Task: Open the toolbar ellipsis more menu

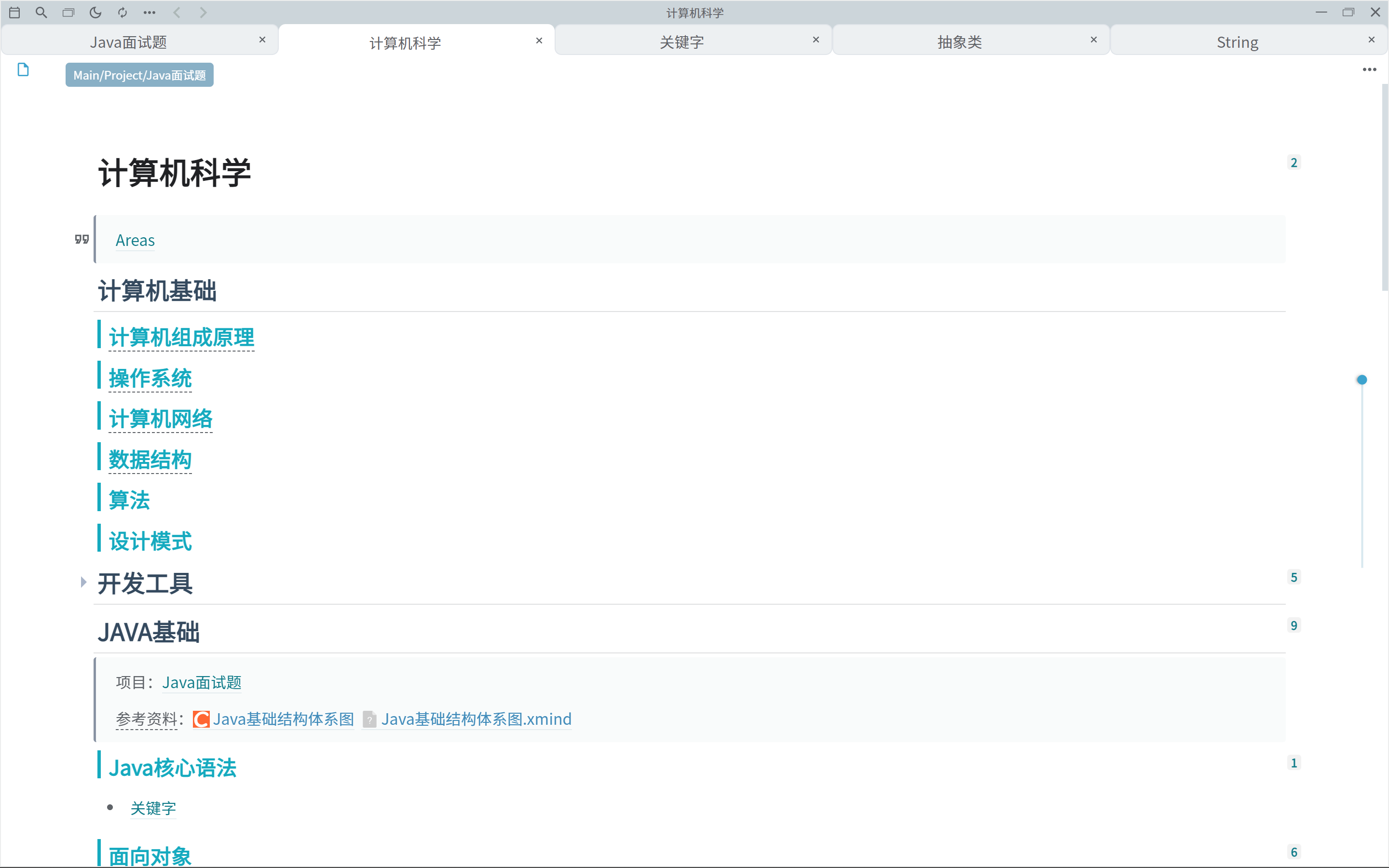Action: 150,12
